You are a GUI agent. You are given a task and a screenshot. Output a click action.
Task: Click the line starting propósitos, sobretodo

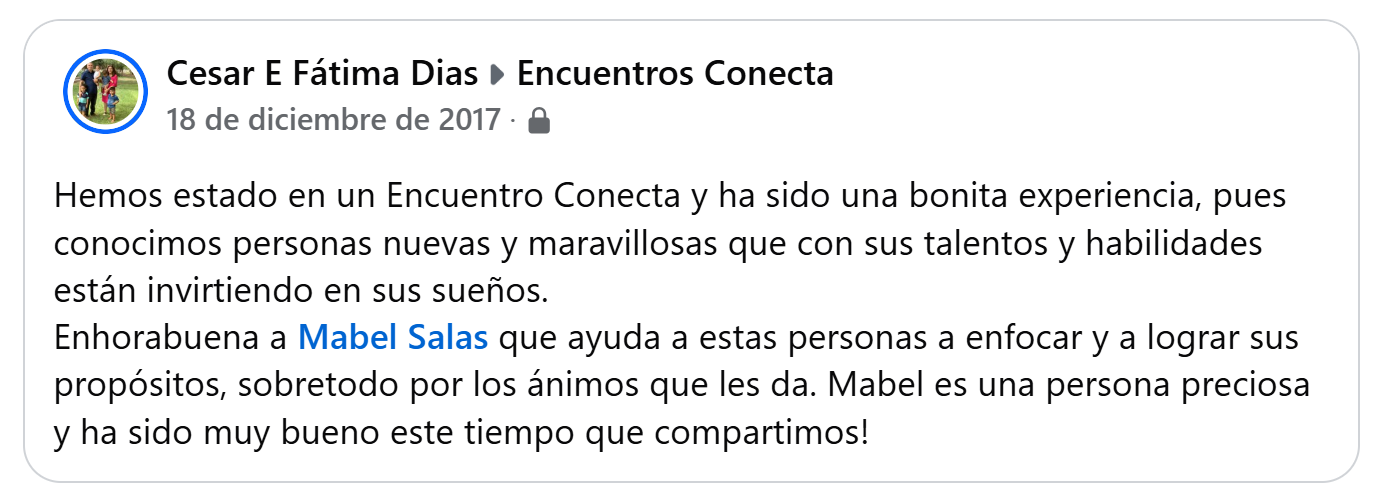tap(682, 386)
